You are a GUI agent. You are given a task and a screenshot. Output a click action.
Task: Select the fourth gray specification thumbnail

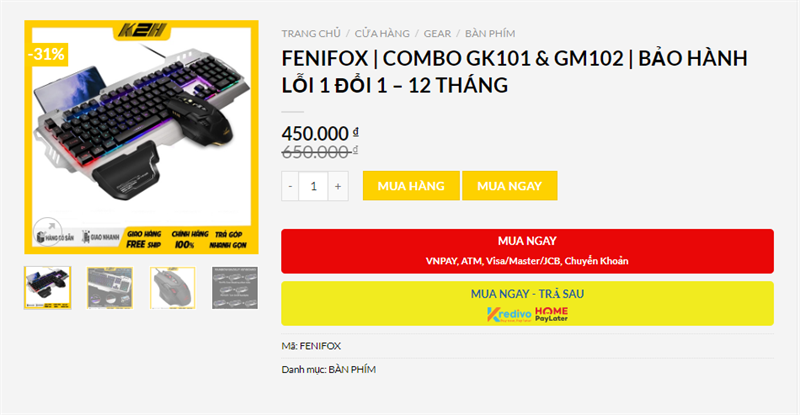235,288
